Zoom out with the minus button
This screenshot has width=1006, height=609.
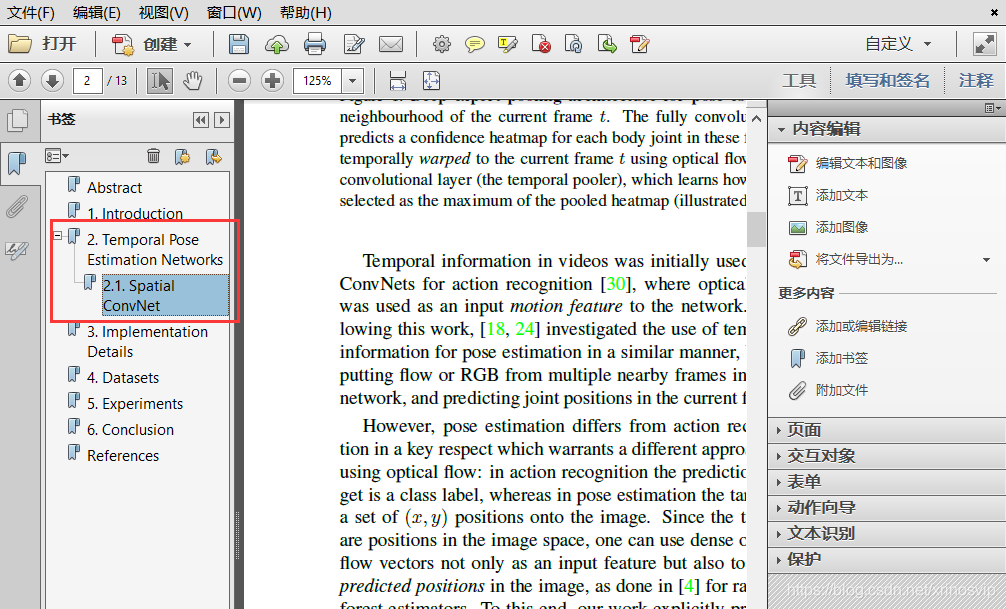(x=239, y=81)
